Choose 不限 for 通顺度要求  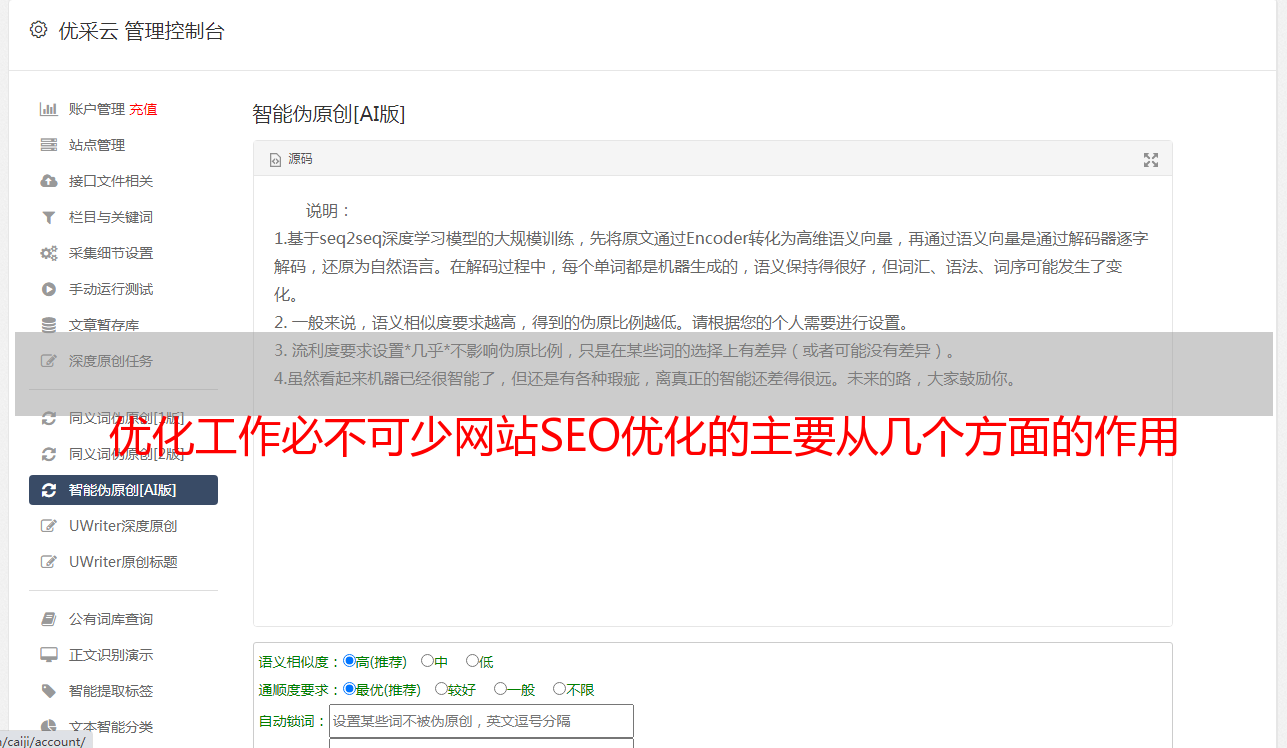pos(559,689)
